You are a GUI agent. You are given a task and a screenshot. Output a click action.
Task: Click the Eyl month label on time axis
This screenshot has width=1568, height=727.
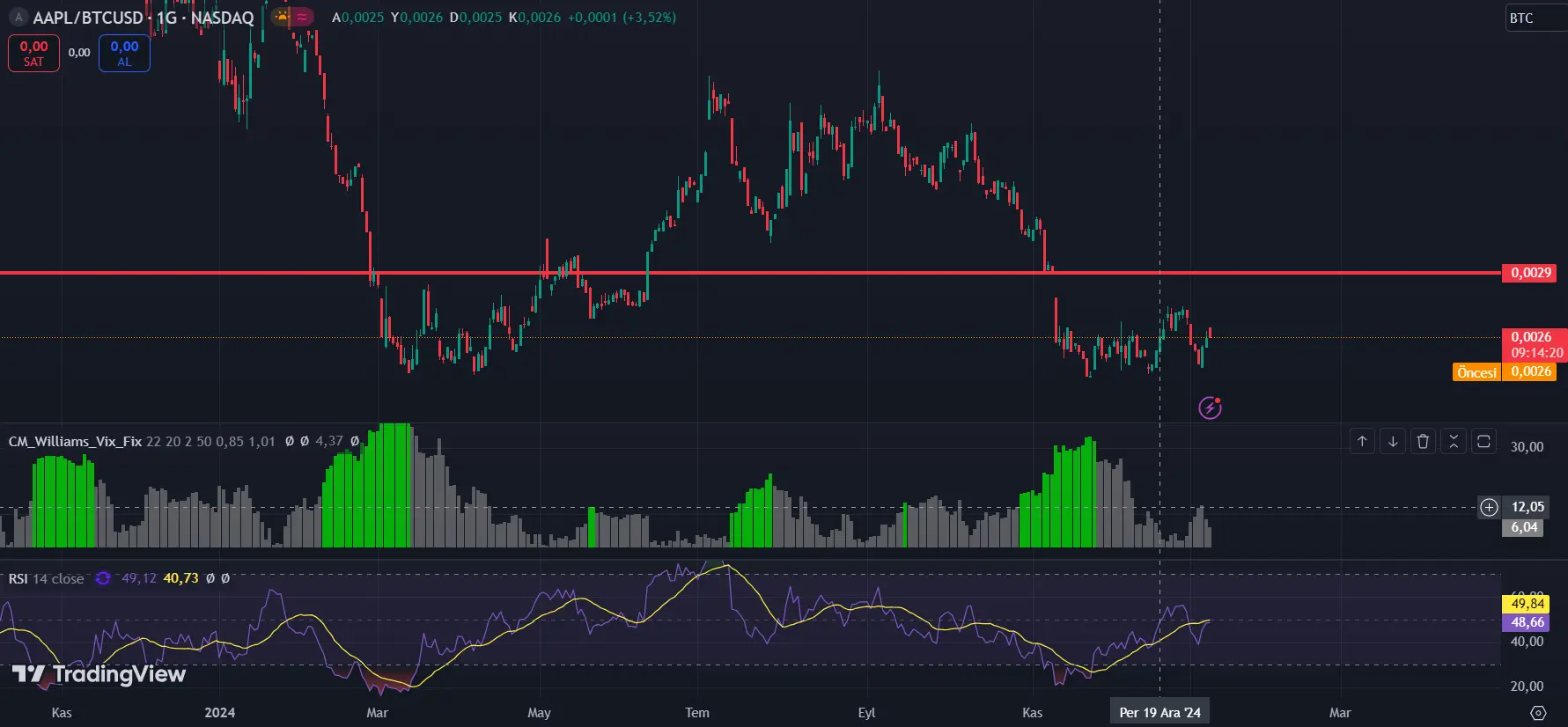click(x=866, y=713)
